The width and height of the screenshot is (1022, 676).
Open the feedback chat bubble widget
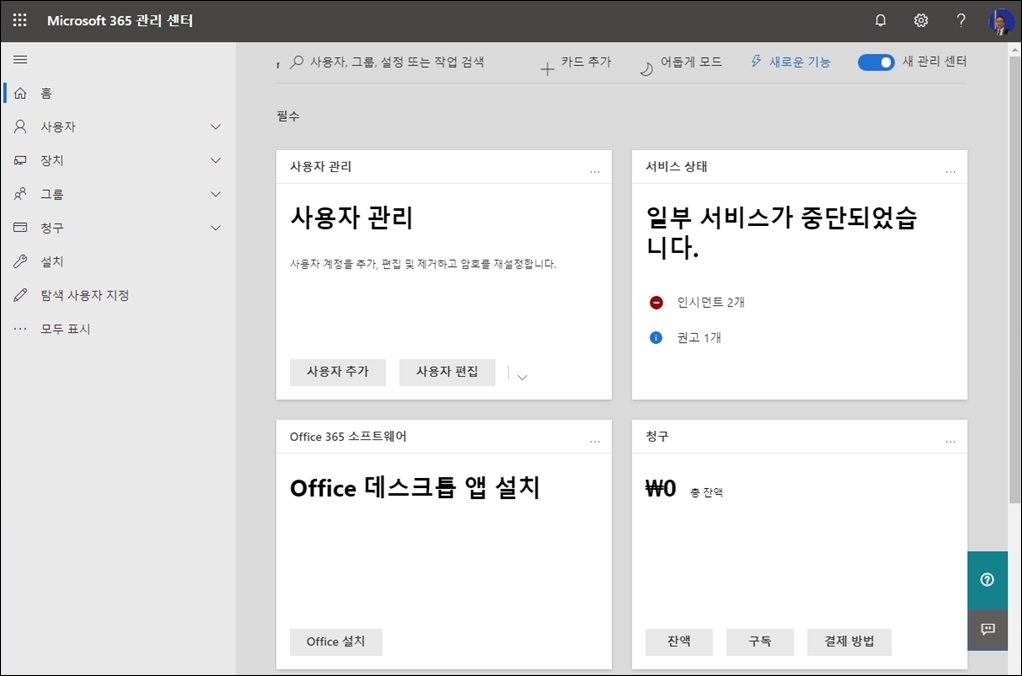987,629
